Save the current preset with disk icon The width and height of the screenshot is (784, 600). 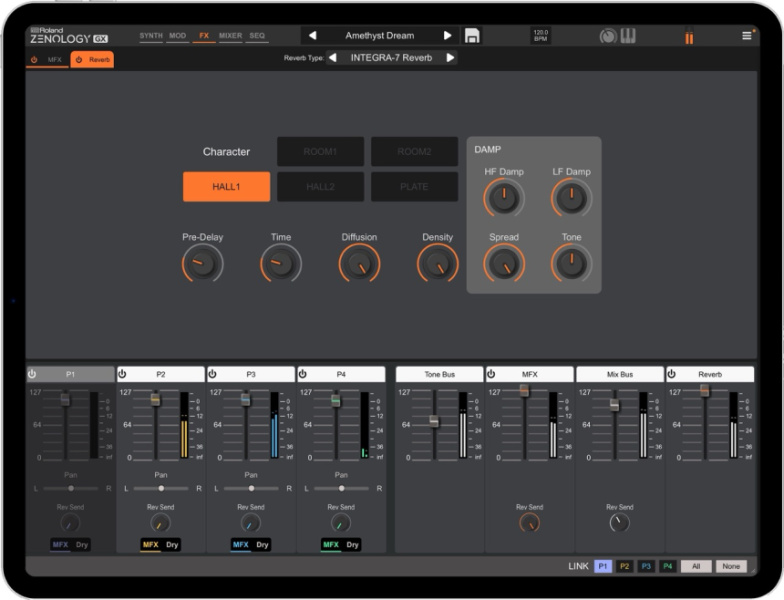click(472, 36)
